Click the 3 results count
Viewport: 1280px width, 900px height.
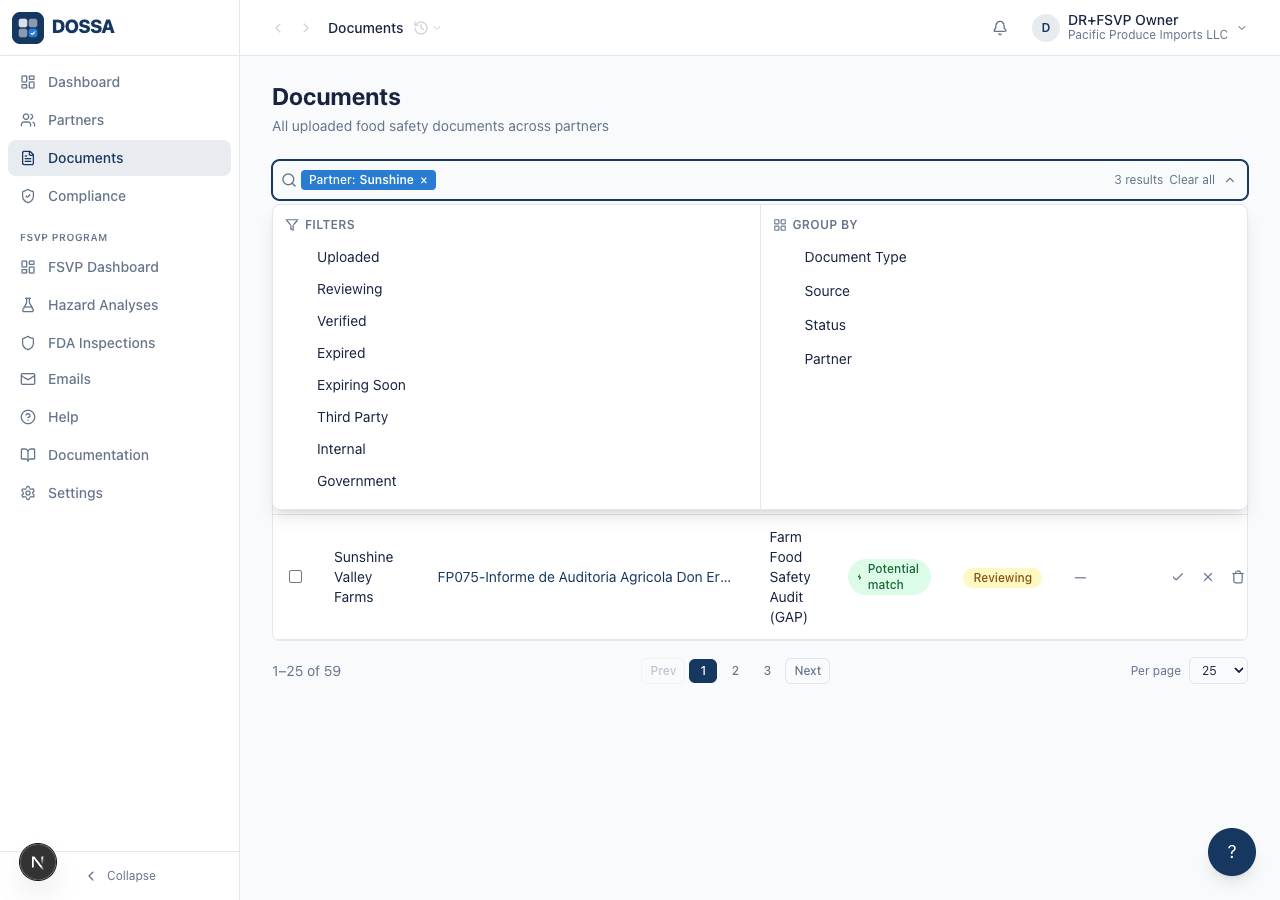1138,180
